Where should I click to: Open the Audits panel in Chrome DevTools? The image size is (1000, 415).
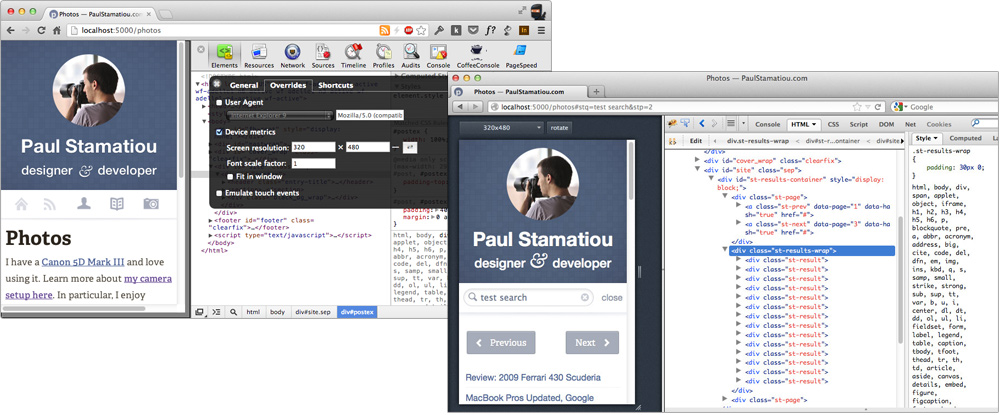point(411,56)
